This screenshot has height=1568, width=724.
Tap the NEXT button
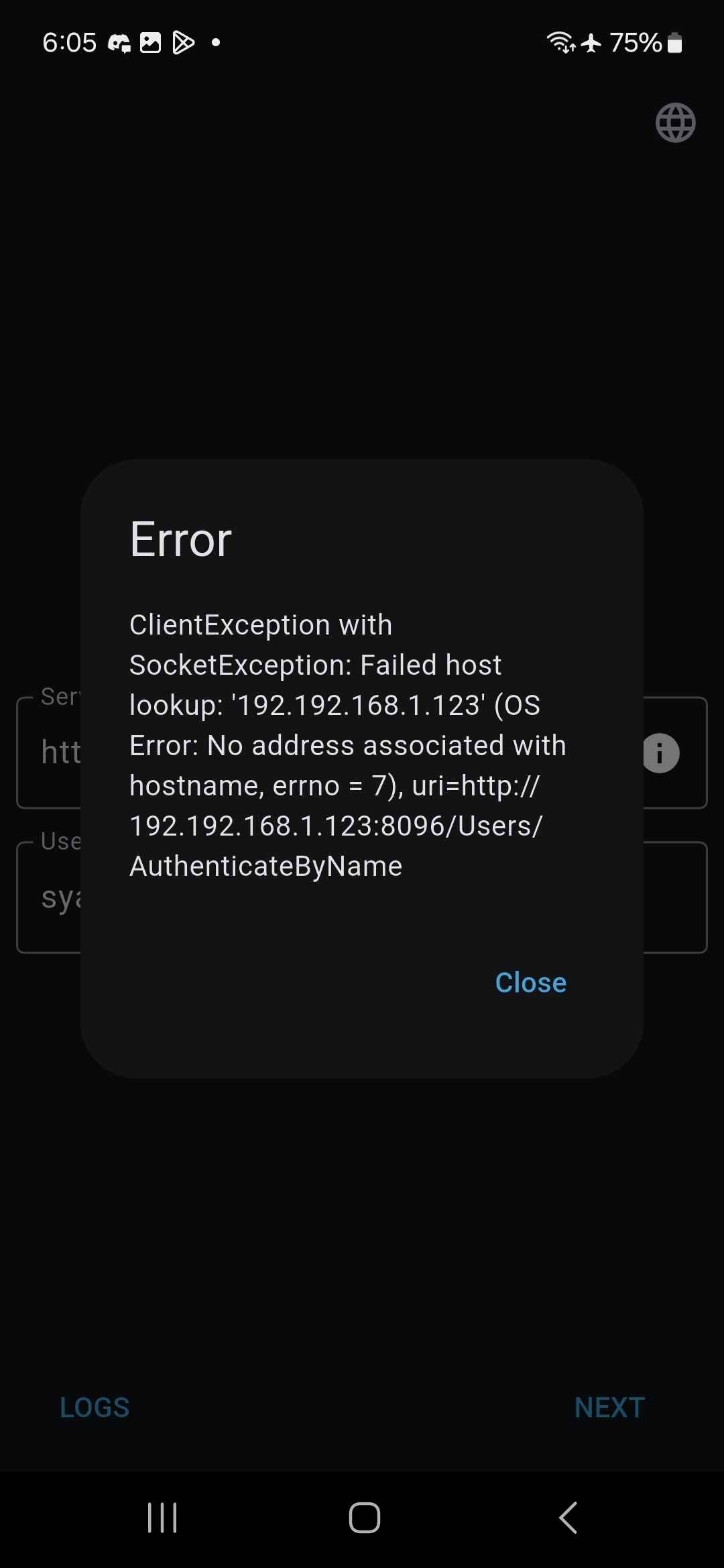click(609, 1407)
